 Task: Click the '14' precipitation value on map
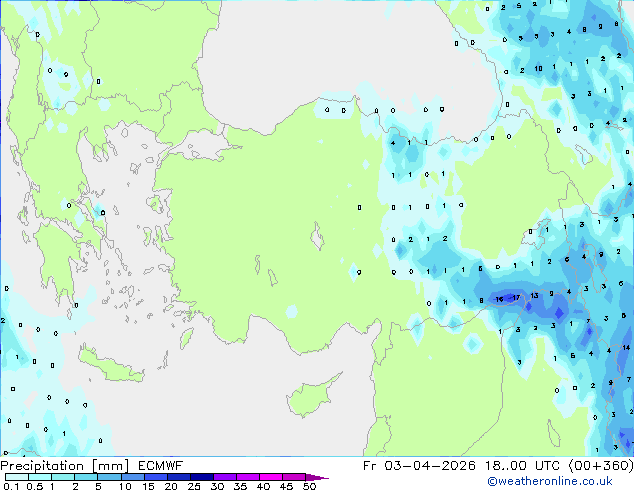pyautogui.click(x=626, y=347)
